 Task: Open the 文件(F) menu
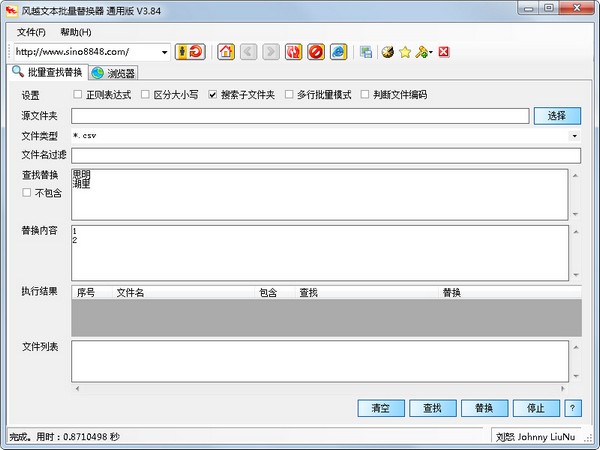point(31,32)
